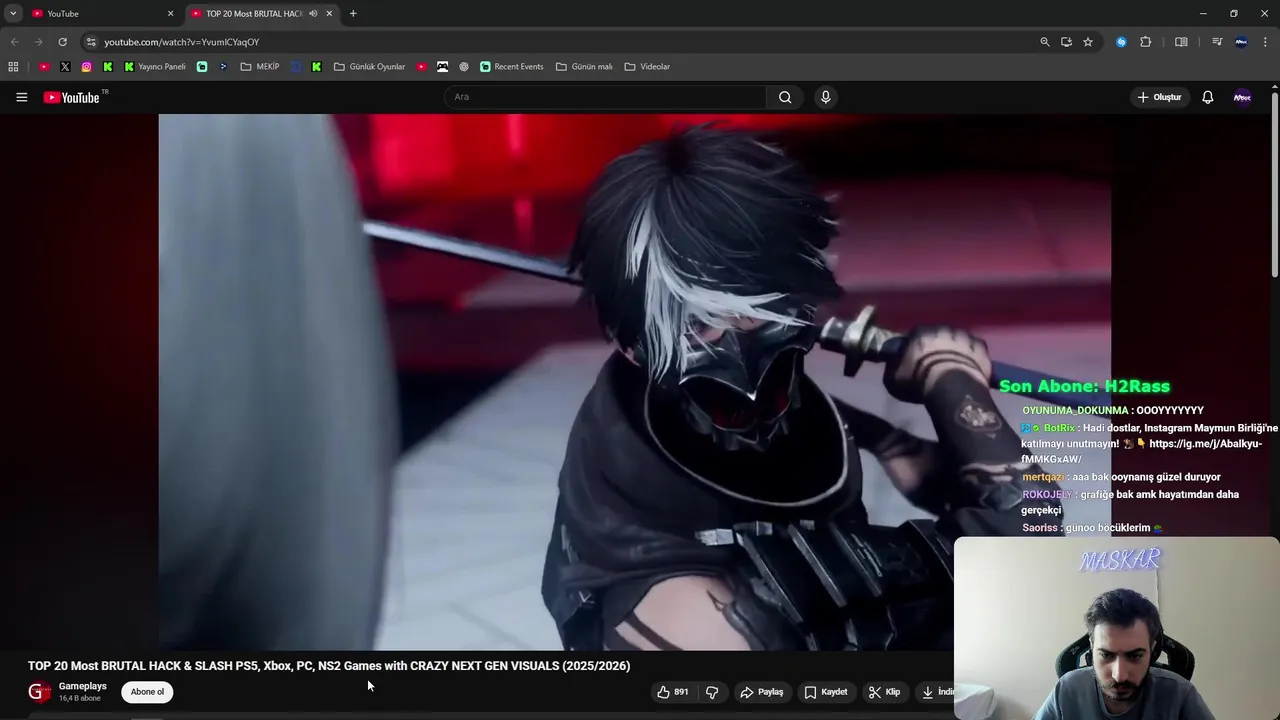The width and height of the screenshot is (1280, 720).
Task: Expand the Günün malı bookmarks folder
Action: (x=584, y=67)
